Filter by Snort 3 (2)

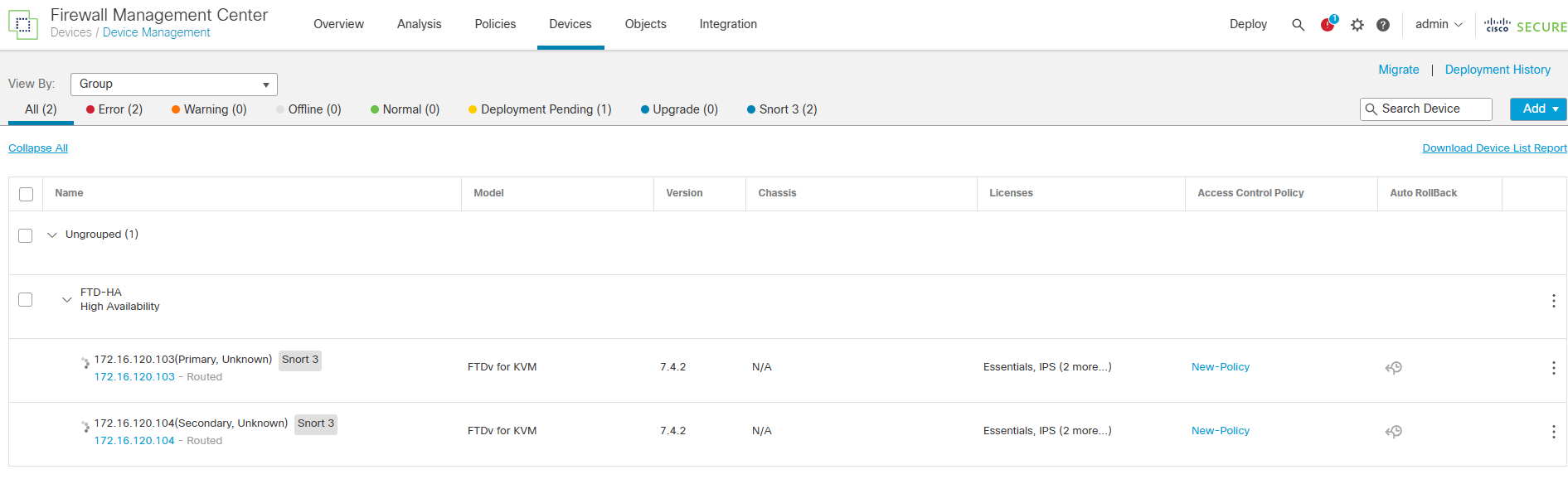tap(782, 109)
